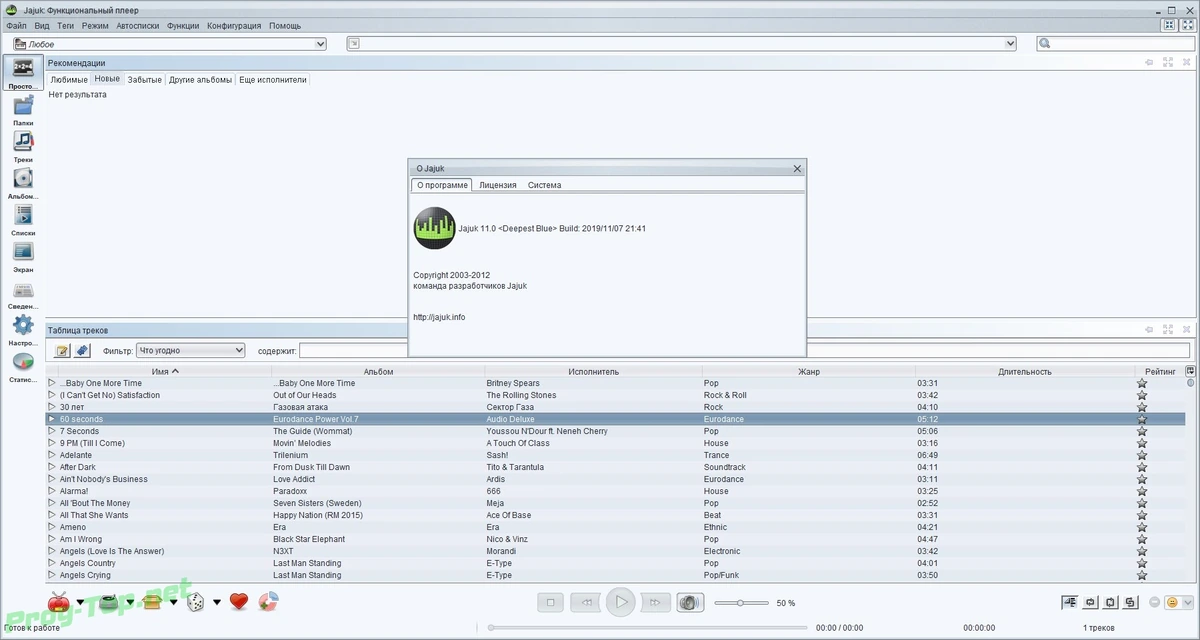Switch to the Система tab
The height and width of the screenshot is (640, 1200).
(x=545, y=185)
